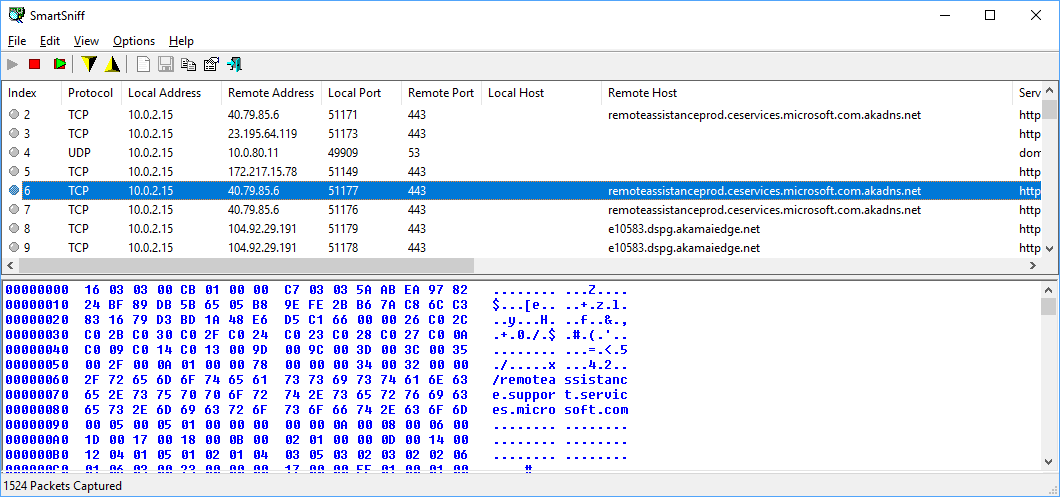Sort by Remote Address column header
The image size is (1060, 497).
[270, 93]
